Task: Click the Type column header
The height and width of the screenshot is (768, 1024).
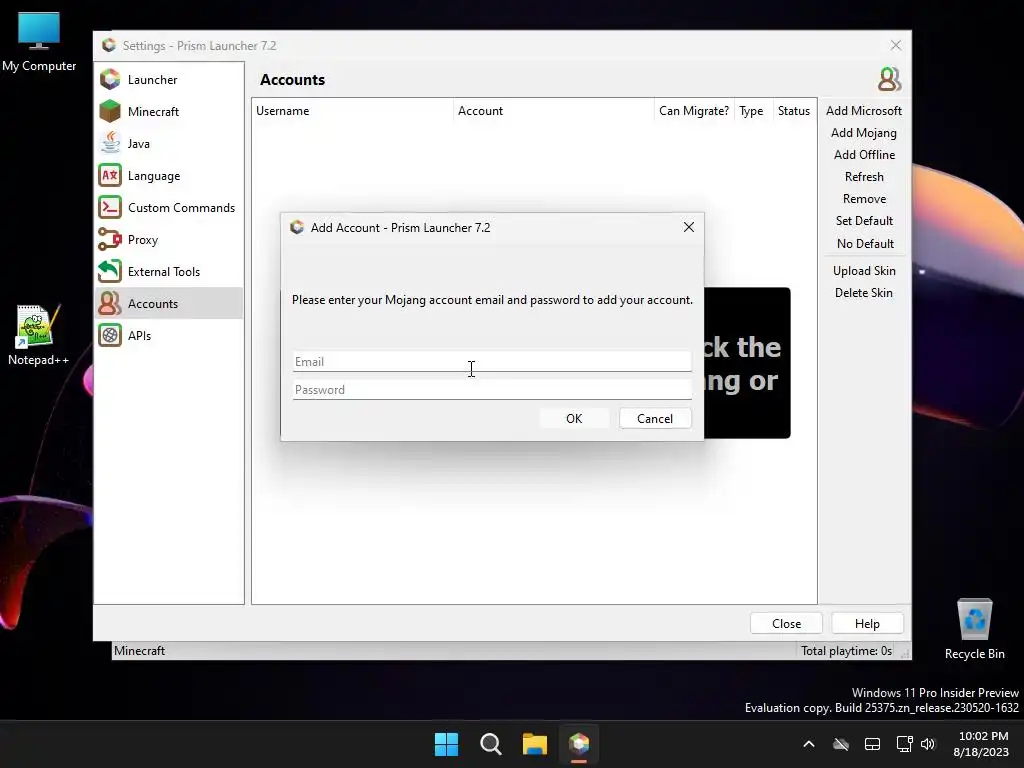Action: (x=752, y=111)
